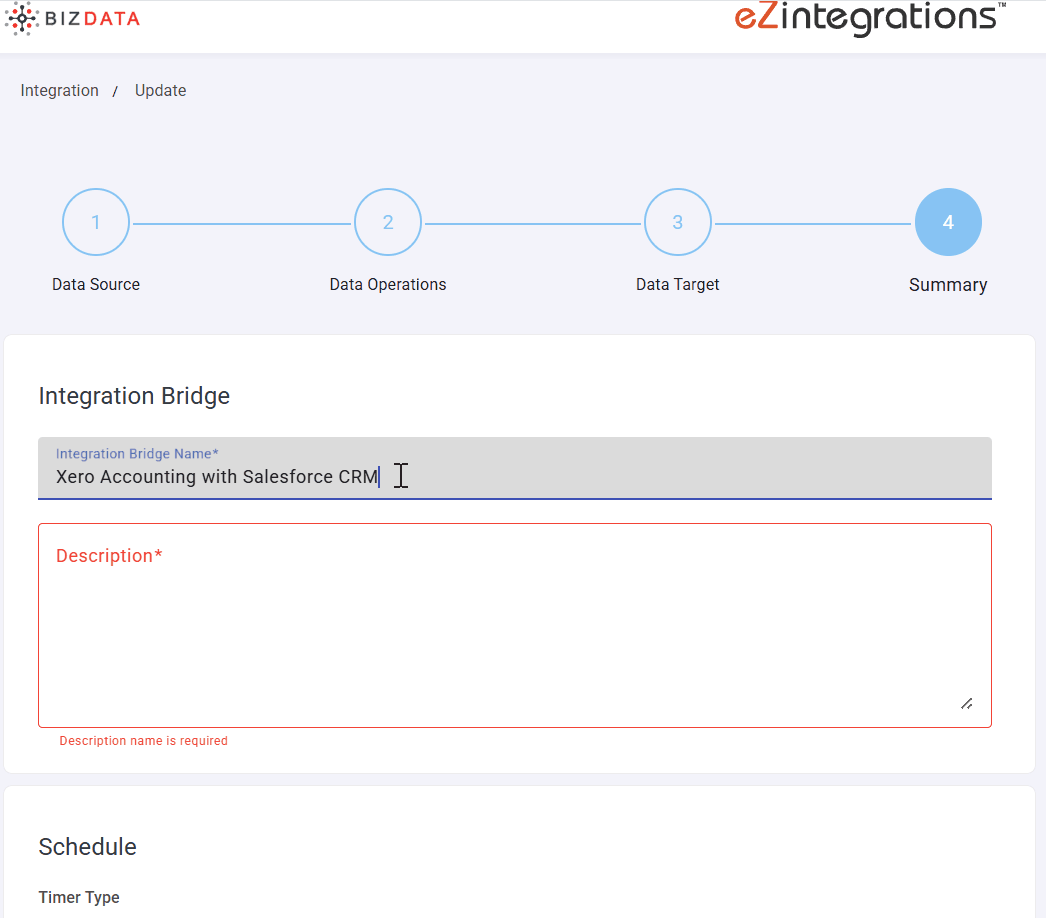Open the Integration breadcrumb link

tap(60, 90)
